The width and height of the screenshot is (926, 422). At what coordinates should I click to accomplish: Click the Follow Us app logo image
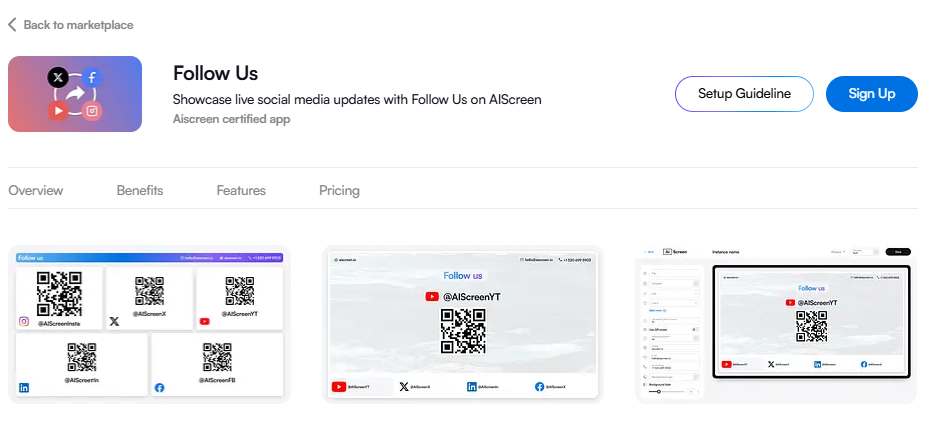pyautogui.click(x=75, y=94)
